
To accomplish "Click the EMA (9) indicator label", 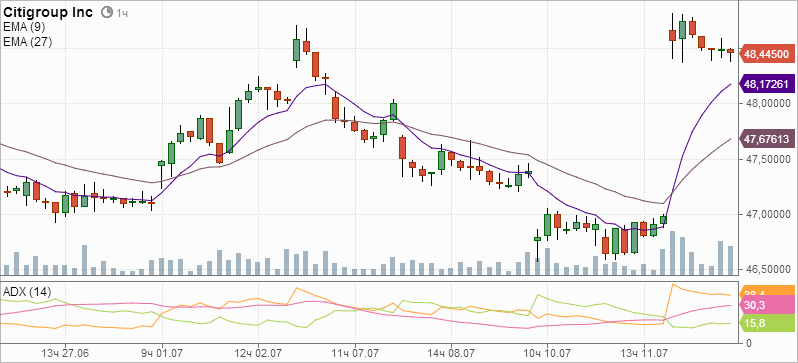I will click(24, 28).
